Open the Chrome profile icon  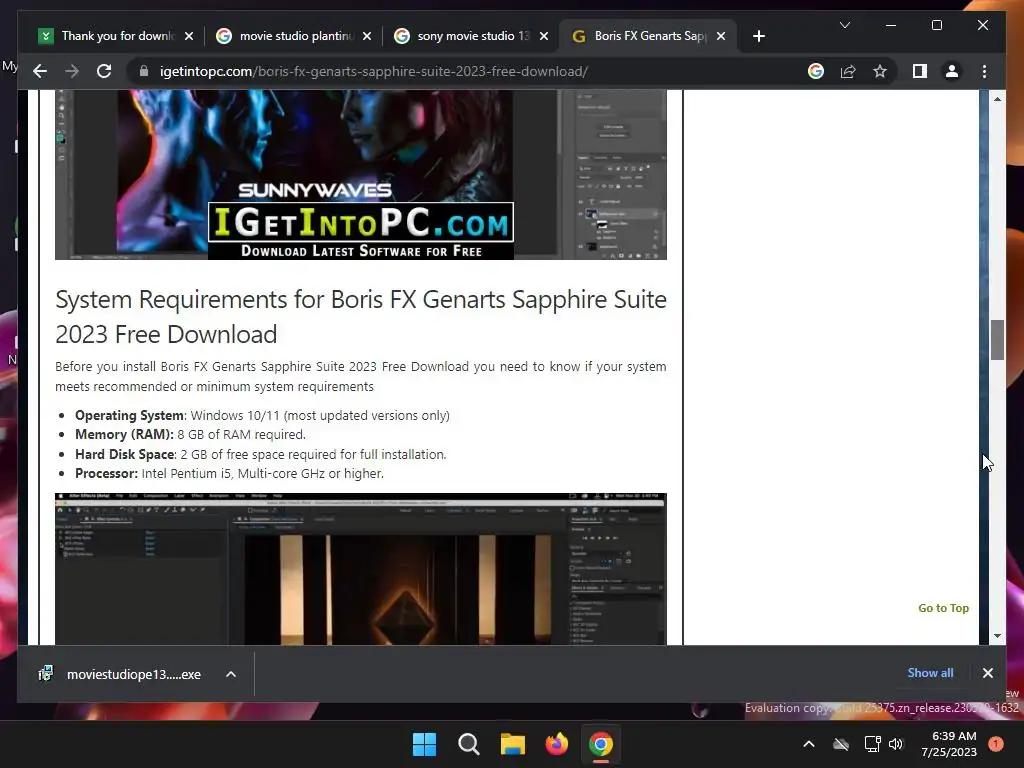tap(952, 71)
